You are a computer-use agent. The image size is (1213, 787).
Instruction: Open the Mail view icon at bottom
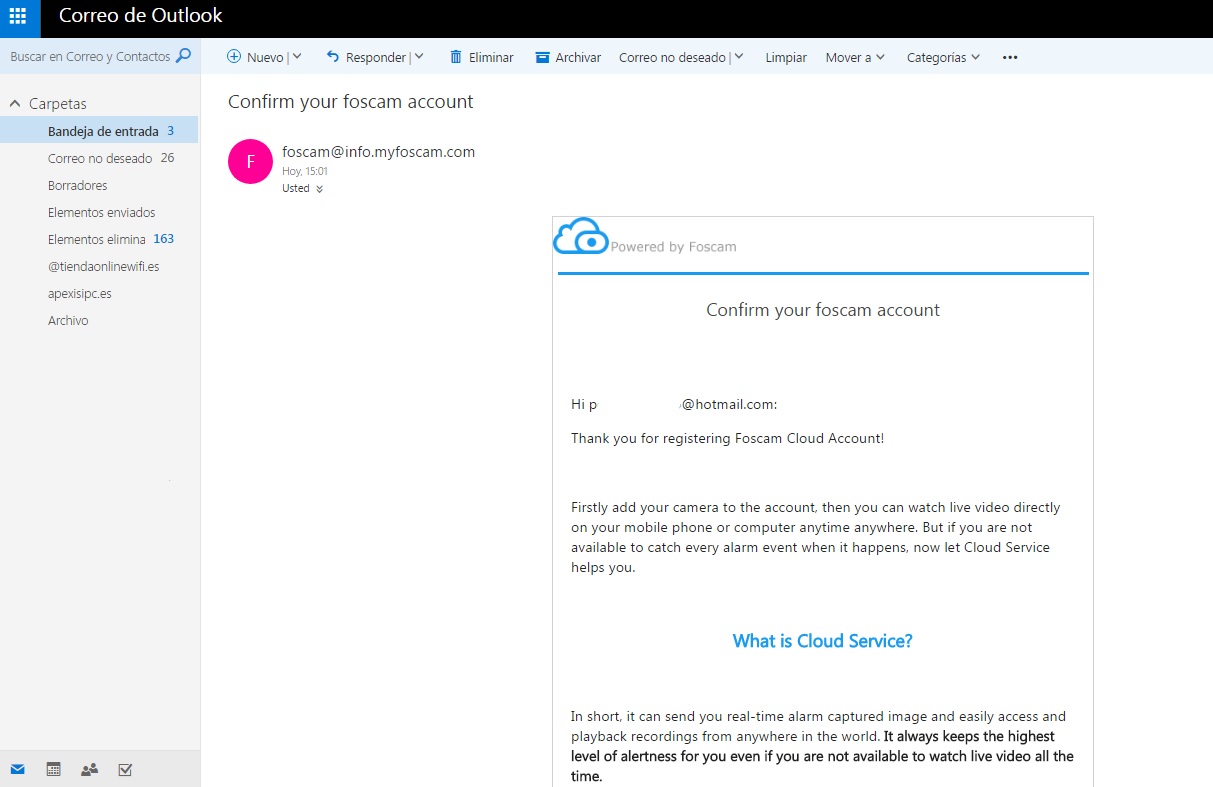(17, 769)
